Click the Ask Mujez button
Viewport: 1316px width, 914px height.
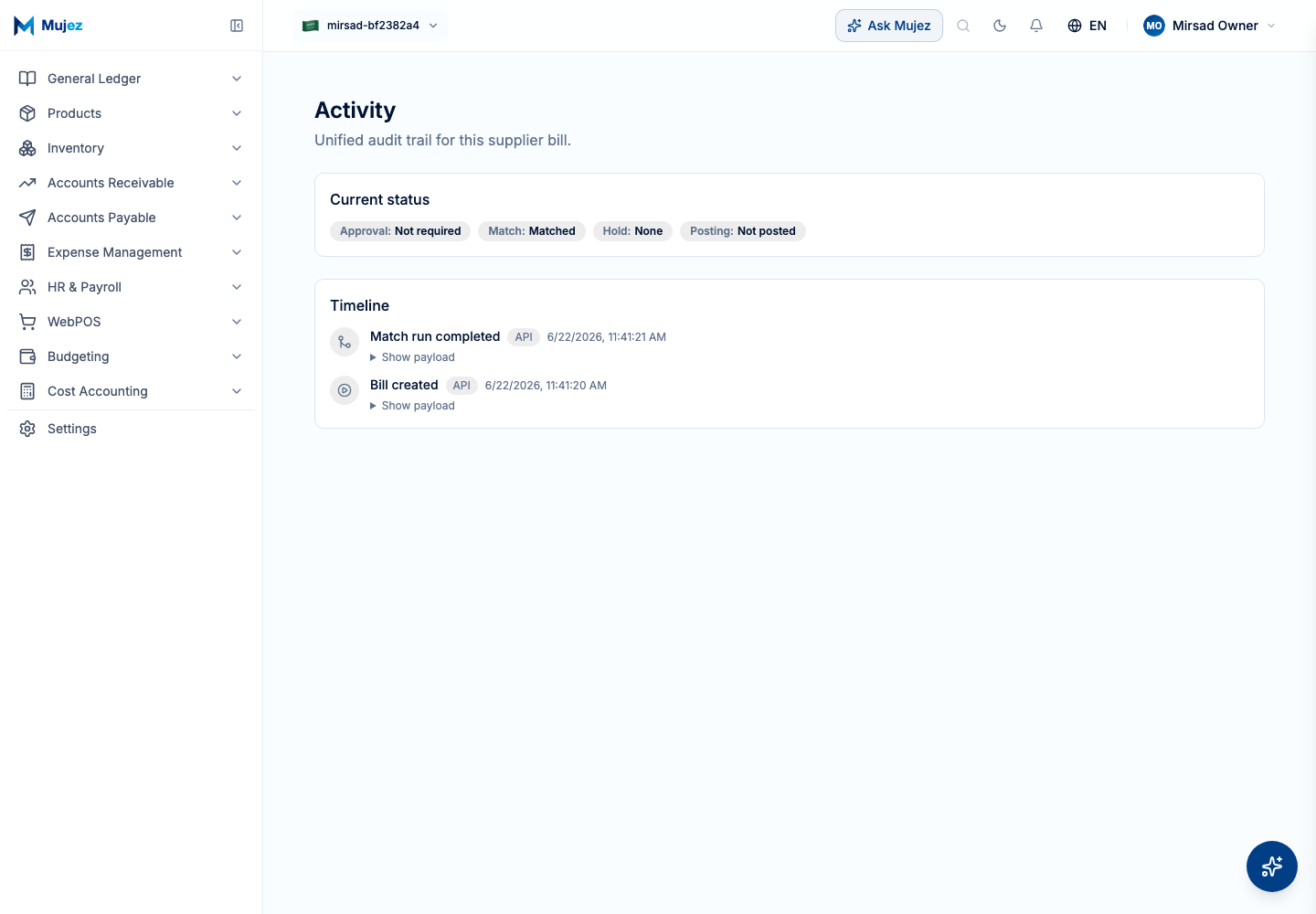click(889, 26)
